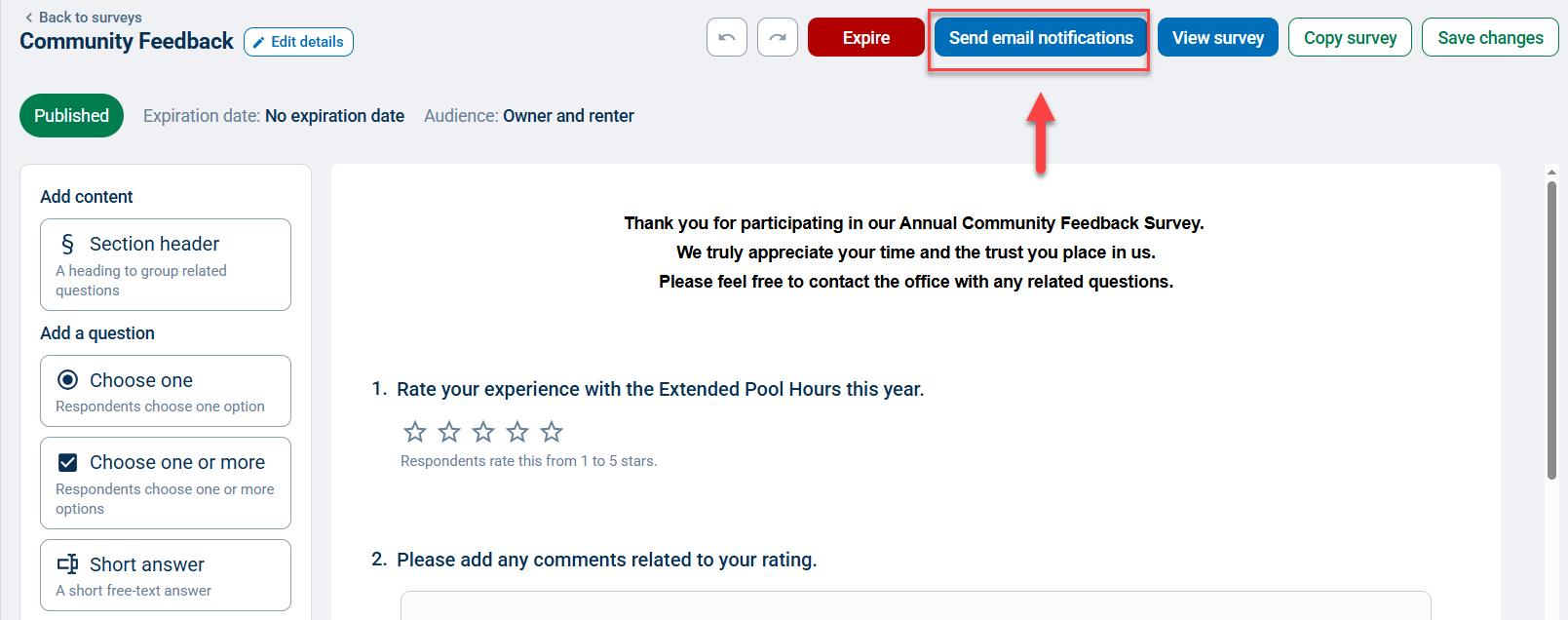This screenshot has height=620, width=1568.
Task: Click the Choose one or more checkbox icon
Action: coord(67,462)
